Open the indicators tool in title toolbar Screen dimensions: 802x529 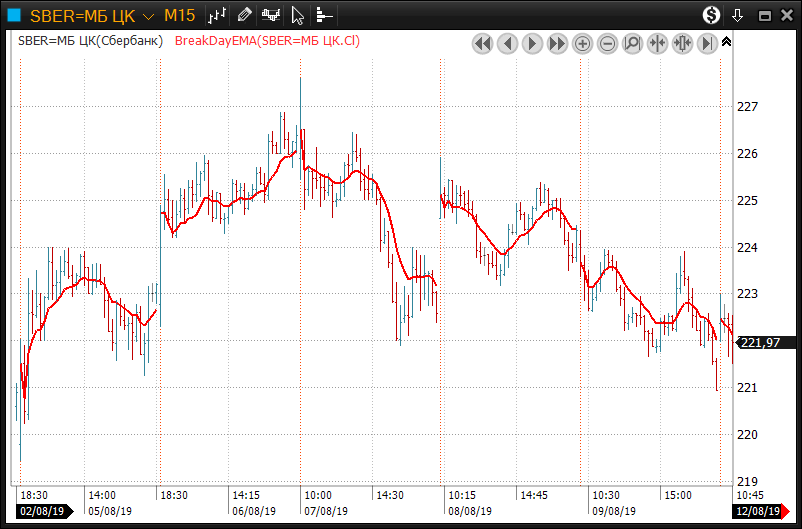coord(271,15)
